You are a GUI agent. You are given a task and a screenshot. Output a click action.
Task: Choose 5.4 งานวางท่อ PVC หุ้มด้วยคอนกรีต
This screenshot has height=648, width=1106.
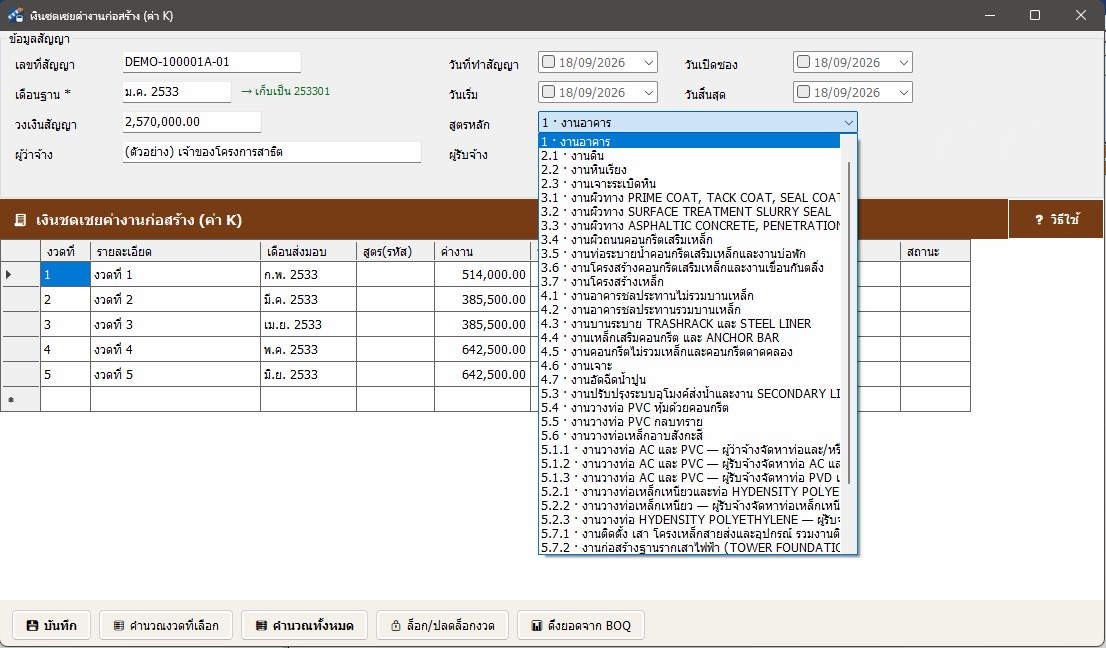690,408
